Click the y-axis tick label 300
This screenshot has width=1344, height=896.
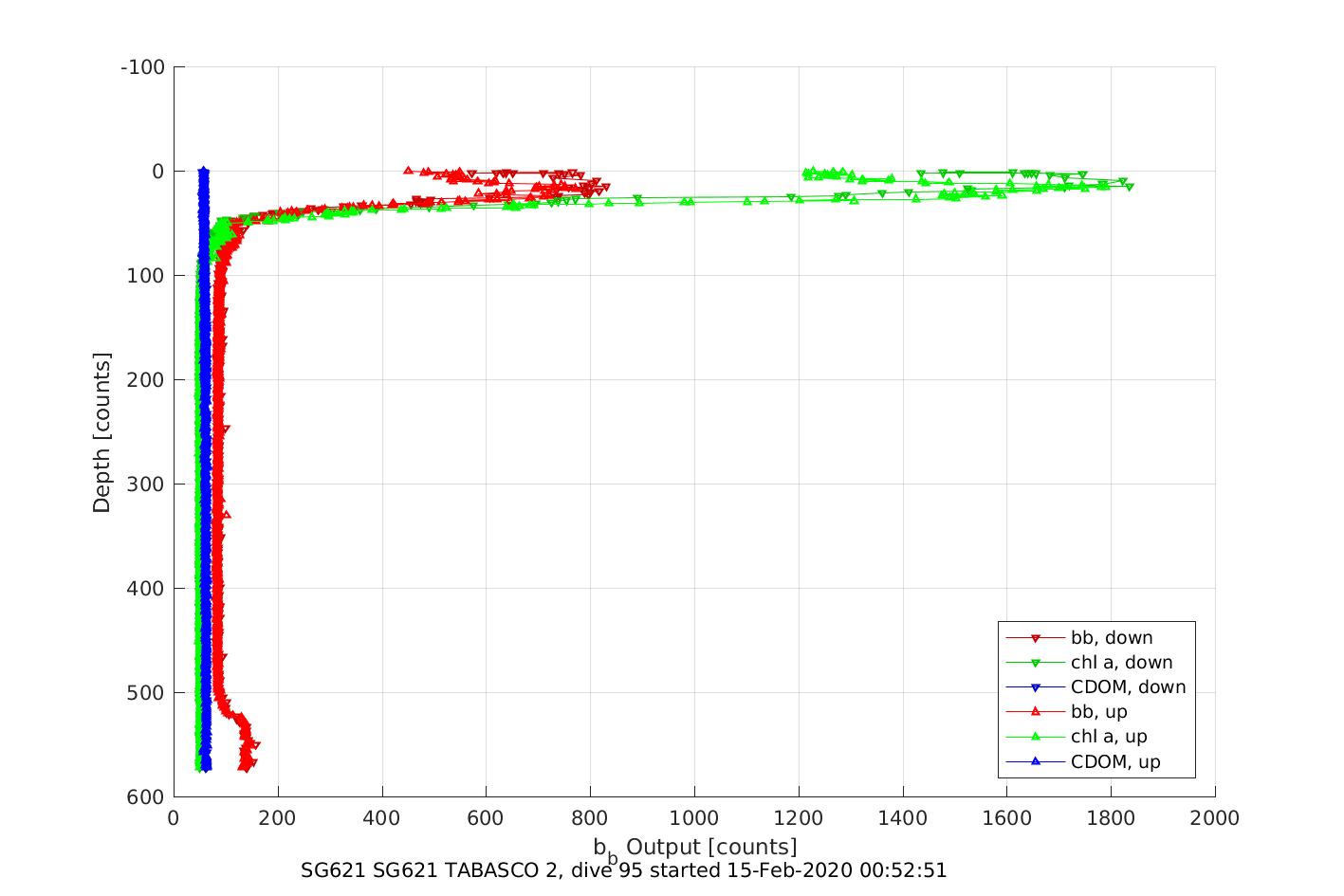tap(148, 485)
